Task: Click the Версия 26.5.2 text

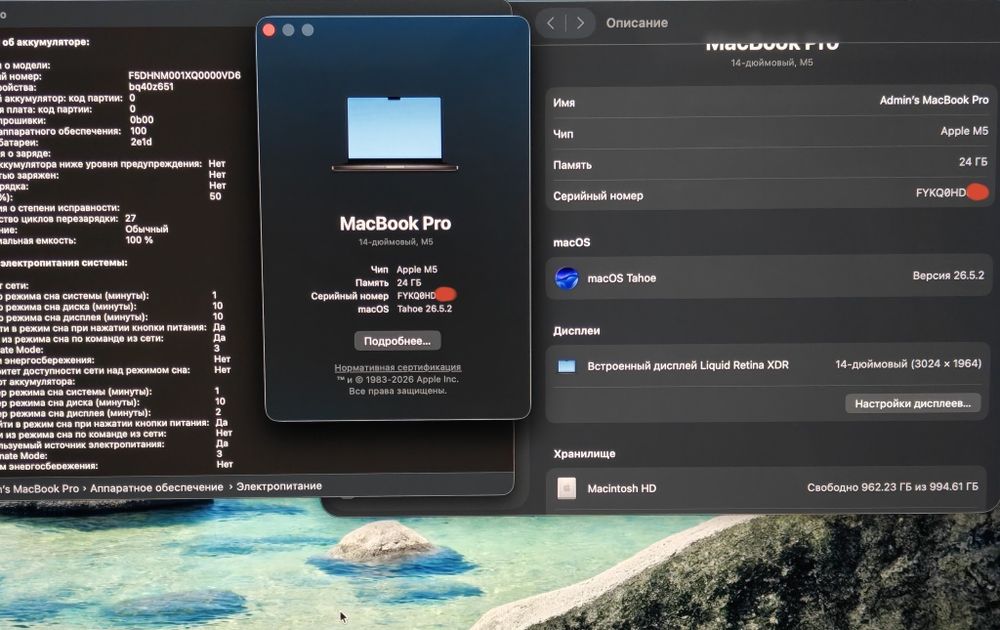Action: (948, 275)
